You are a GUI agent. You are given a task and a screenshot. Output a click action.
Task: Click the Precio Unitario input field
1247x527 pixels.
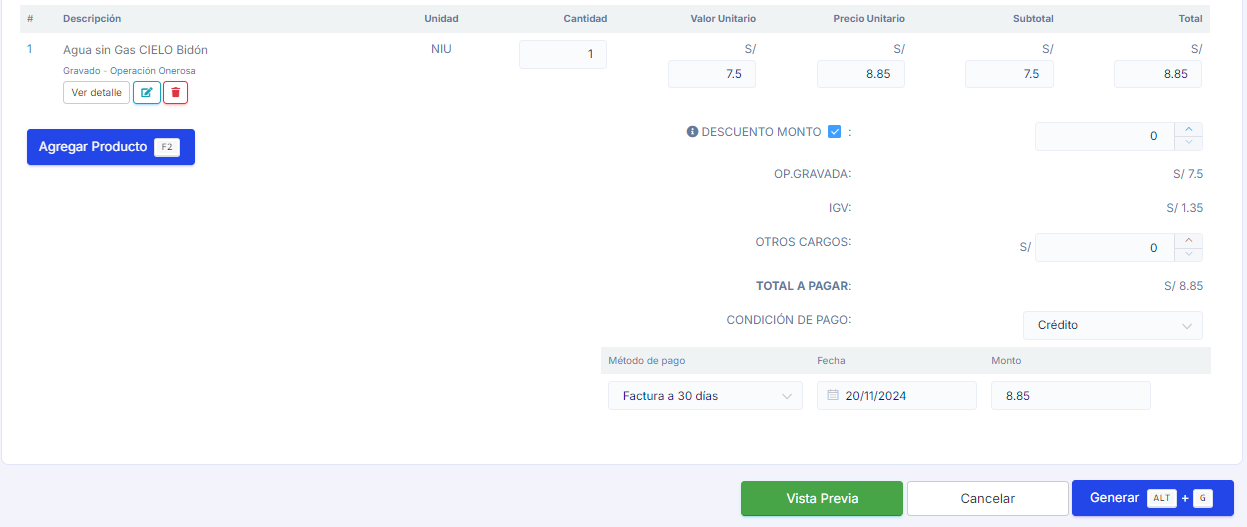(860, 74)
